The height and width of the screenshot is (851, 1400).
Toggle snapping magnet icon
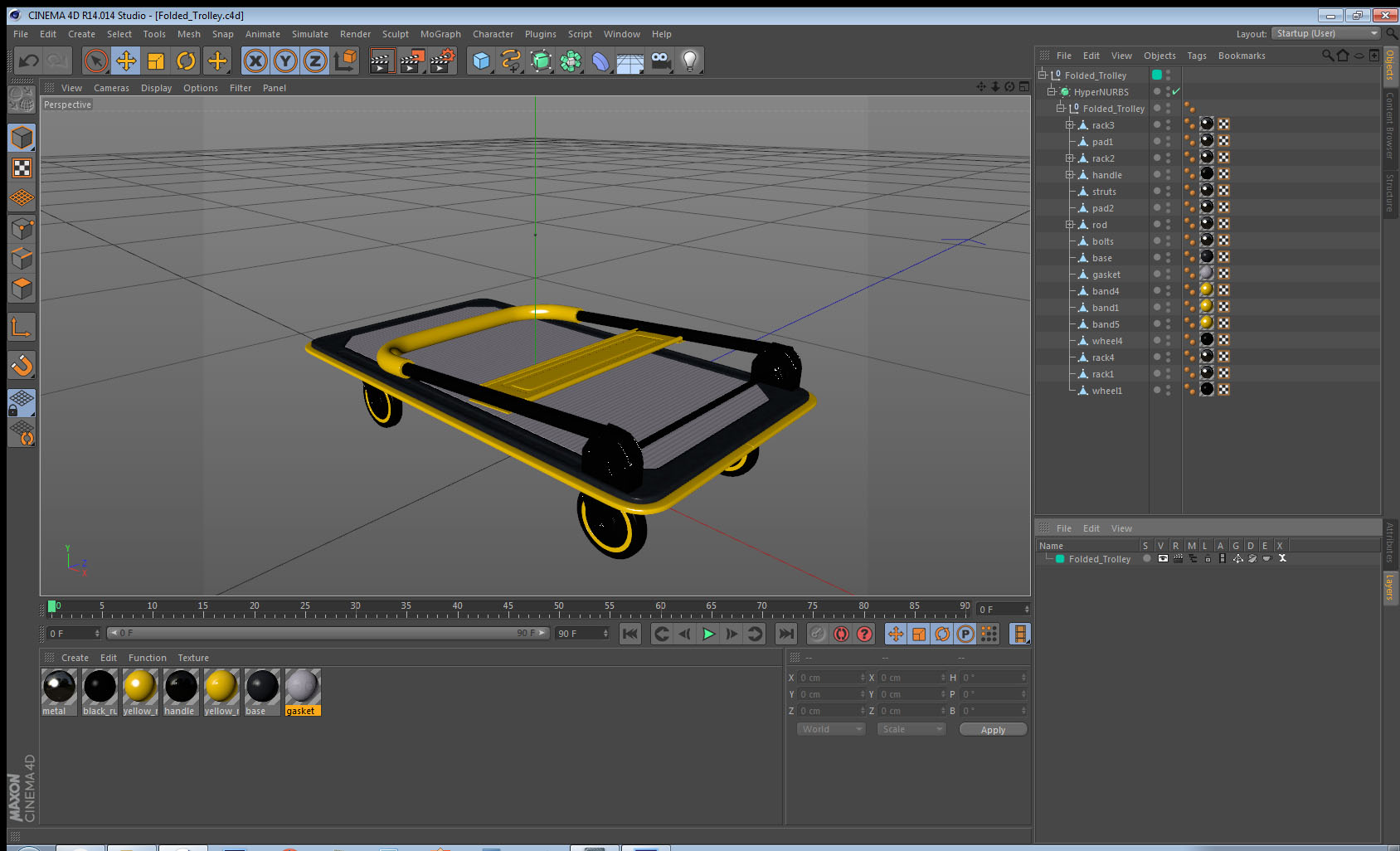22,365
